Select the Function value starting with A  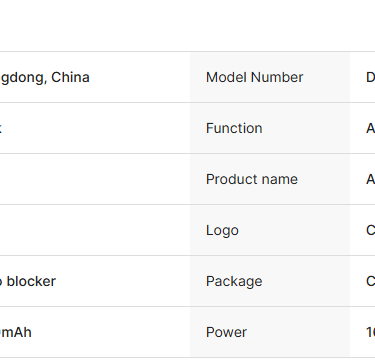click(x=370, y=128)
